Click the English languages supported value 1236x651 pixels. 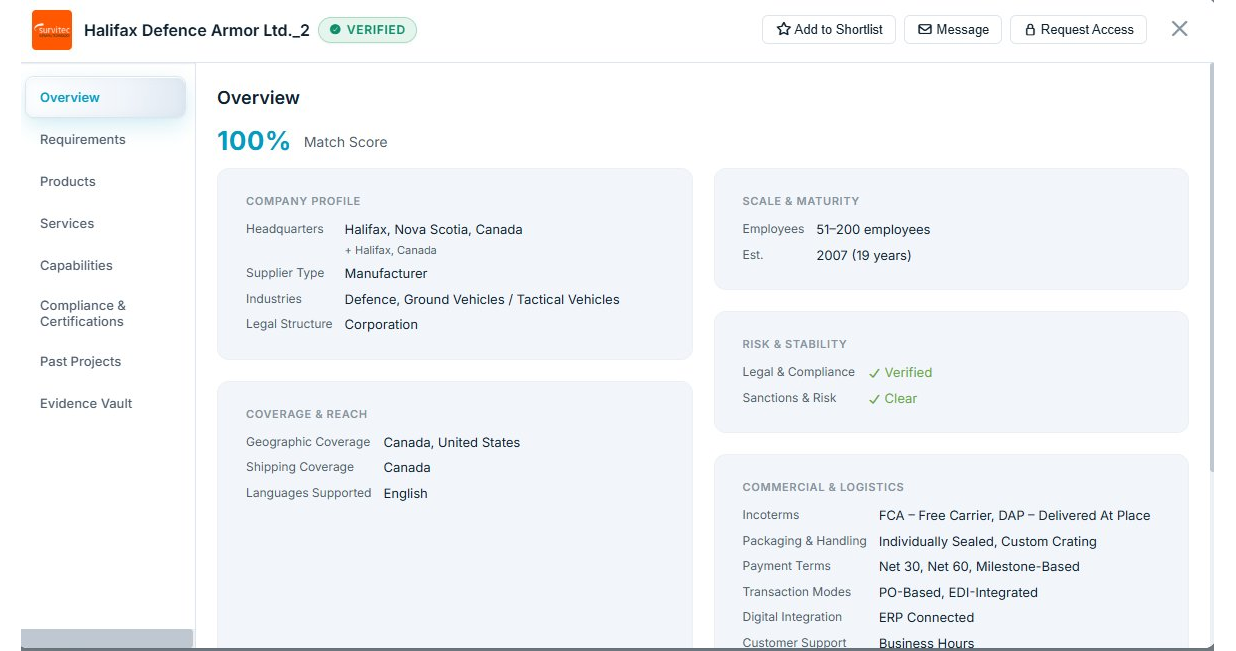(x=405, y=494)
